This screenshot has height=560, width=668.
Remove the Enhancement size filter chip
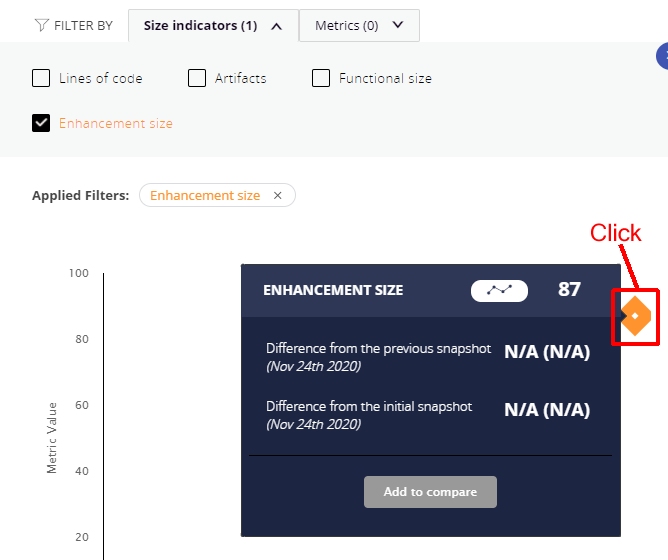[278, 195]
